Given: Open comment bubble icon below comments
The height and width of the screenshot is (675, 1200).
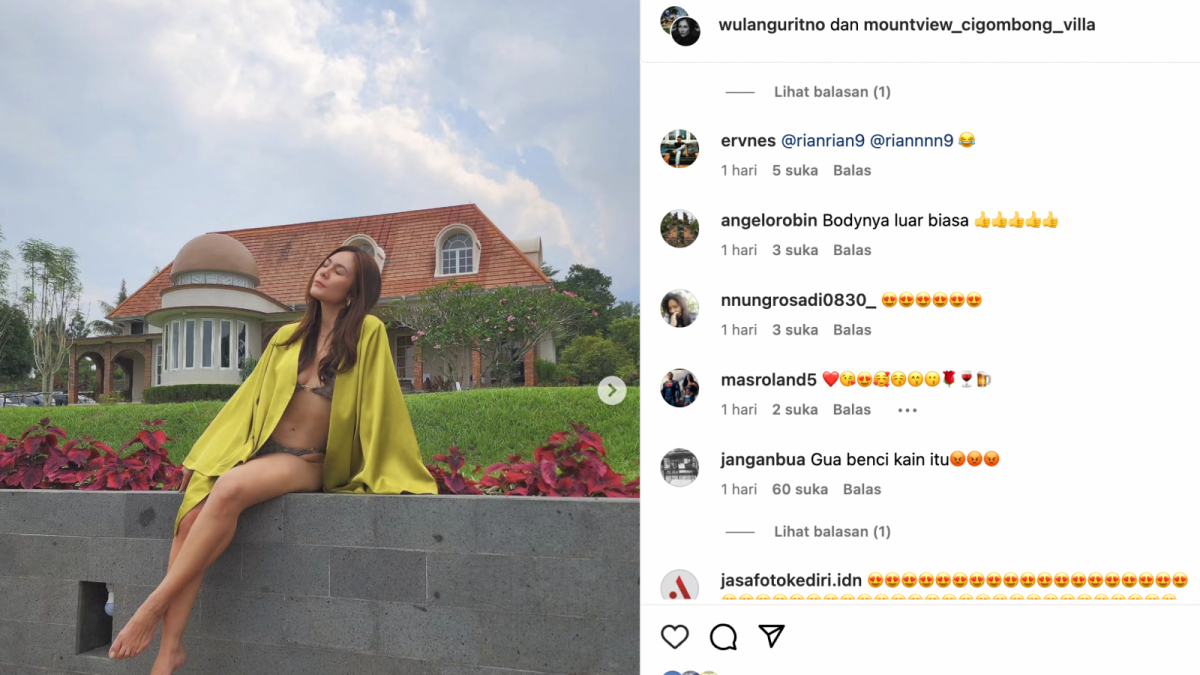Looking at the screenshot, I should click(723, 637).
